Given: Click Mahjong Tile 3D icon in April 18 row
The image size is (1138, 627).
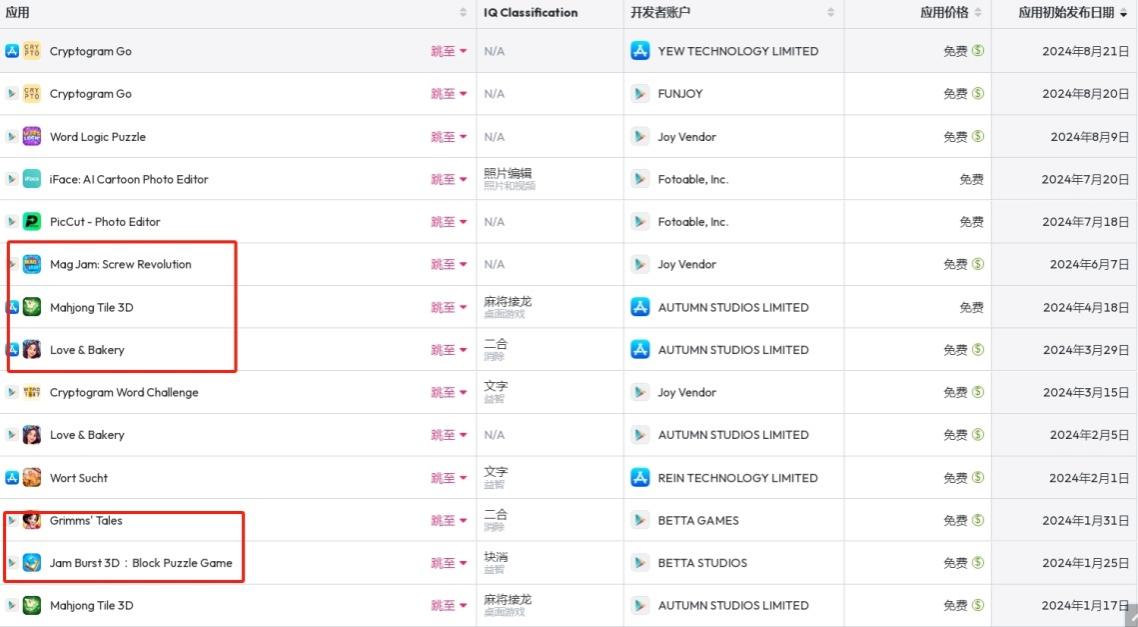Looking at the screenshot, I should 32,307.
